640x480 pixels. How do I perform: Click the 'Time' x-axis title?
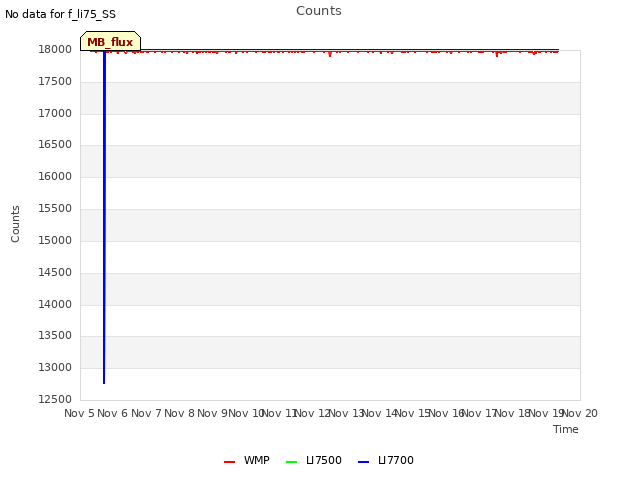[x=566, y=429]
